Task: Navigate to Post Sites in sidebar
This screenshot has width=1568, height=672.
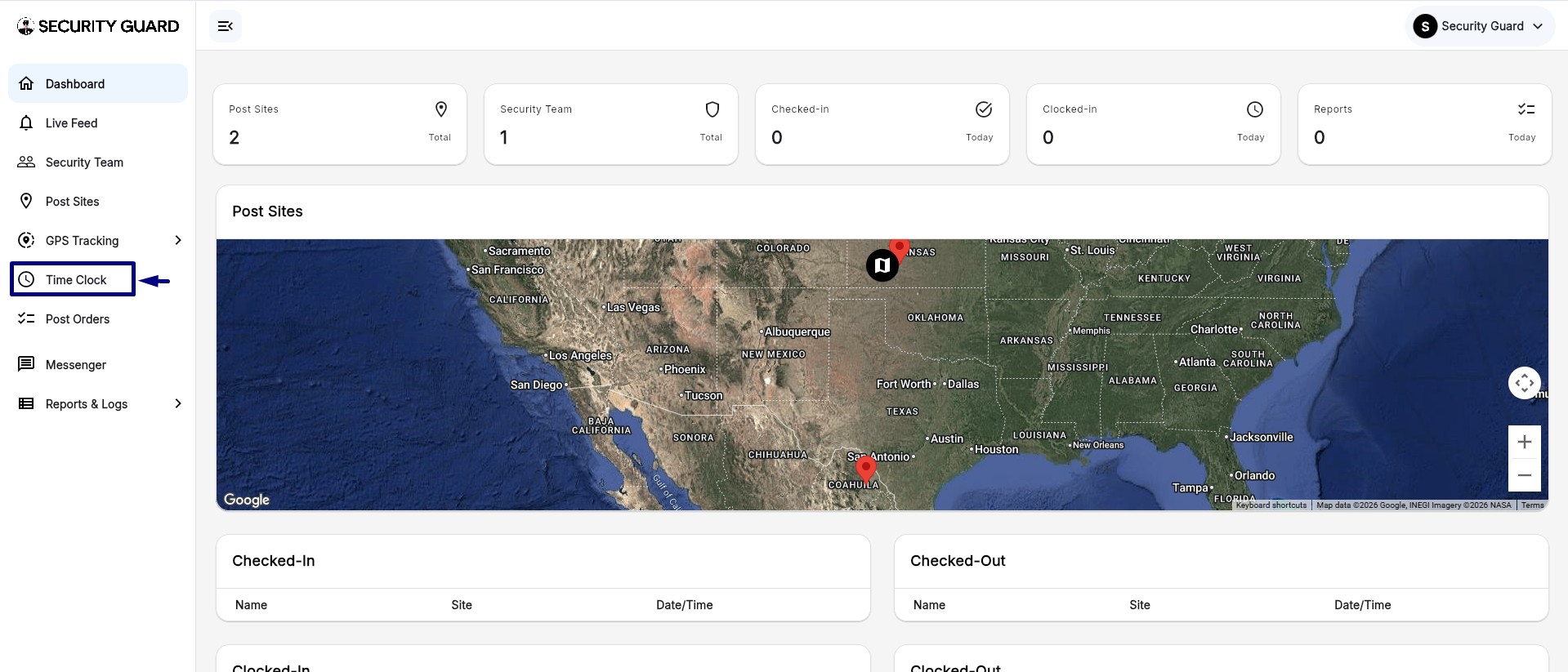Action: click(98, 201)
